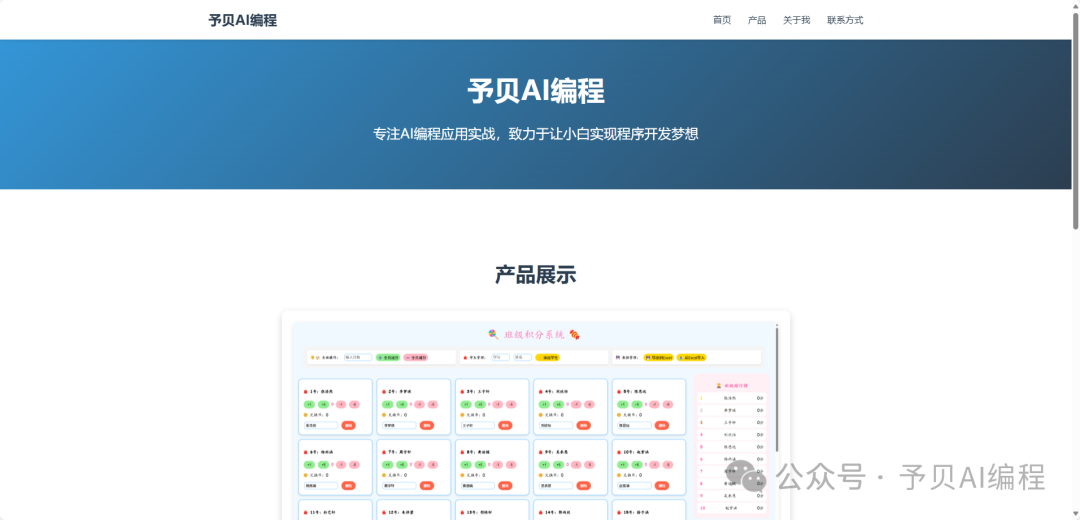1080x520 pixels.
Task: Click the orange coin icon on card 1号
Action: (x=306, y=415)
